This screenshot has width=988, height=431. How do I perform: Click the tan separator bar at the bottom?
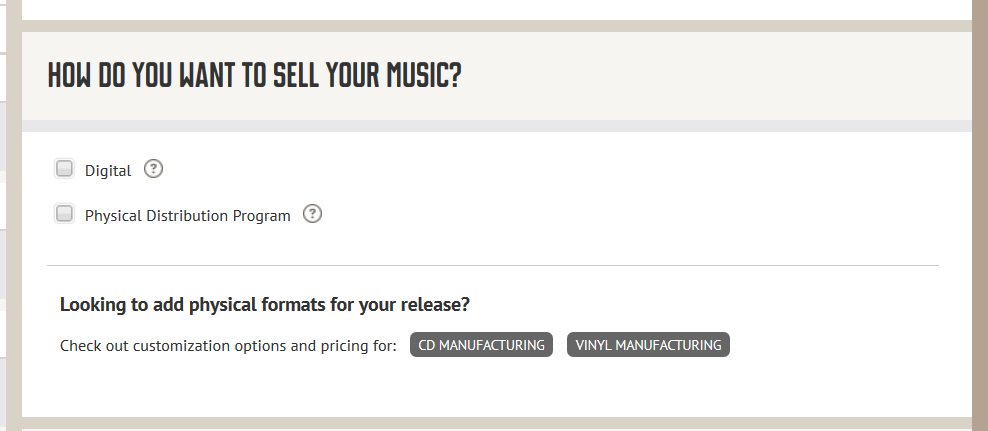coord(497,423)
